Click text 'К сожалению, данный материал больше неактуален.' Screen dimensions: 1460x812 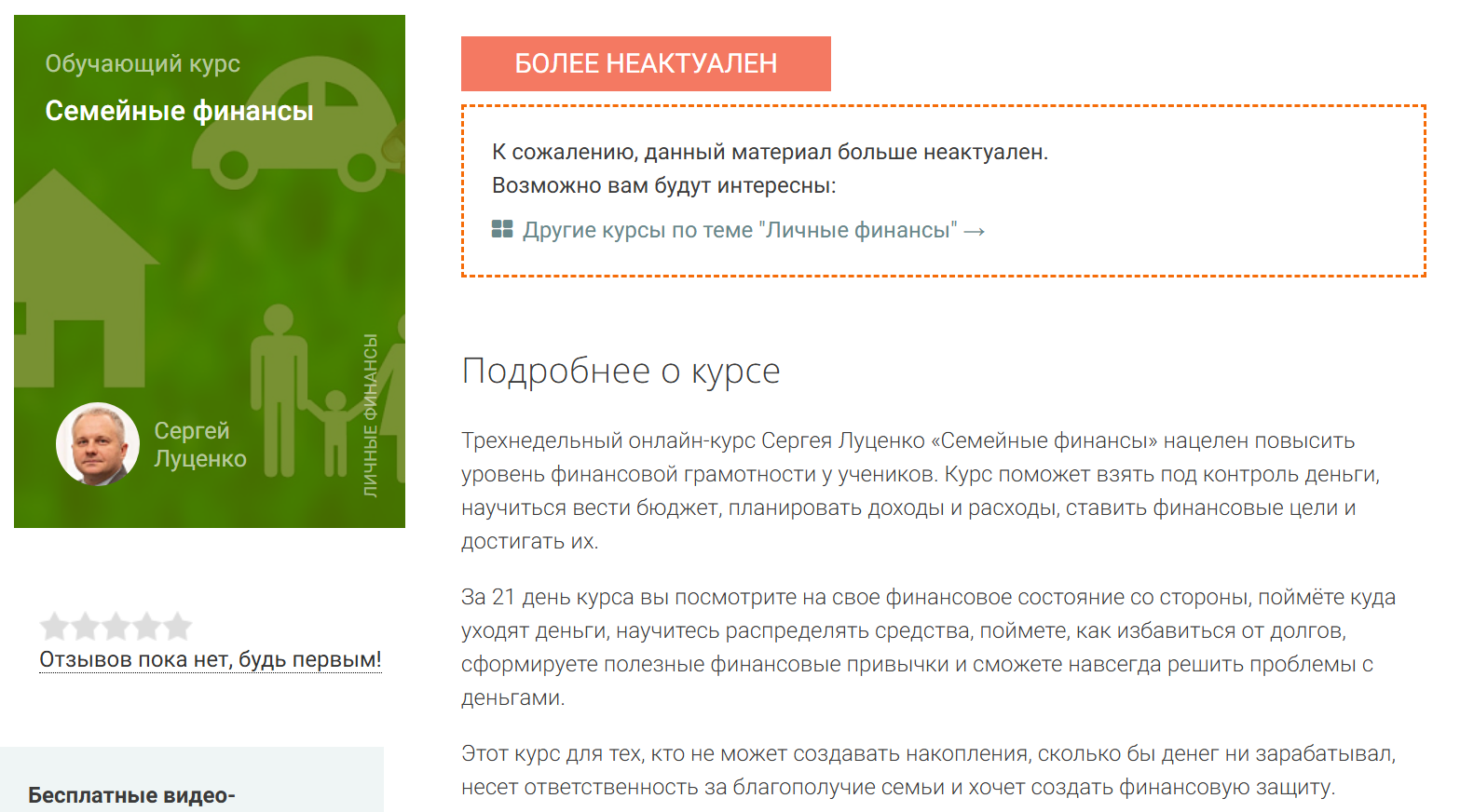(x=770, y=152)
